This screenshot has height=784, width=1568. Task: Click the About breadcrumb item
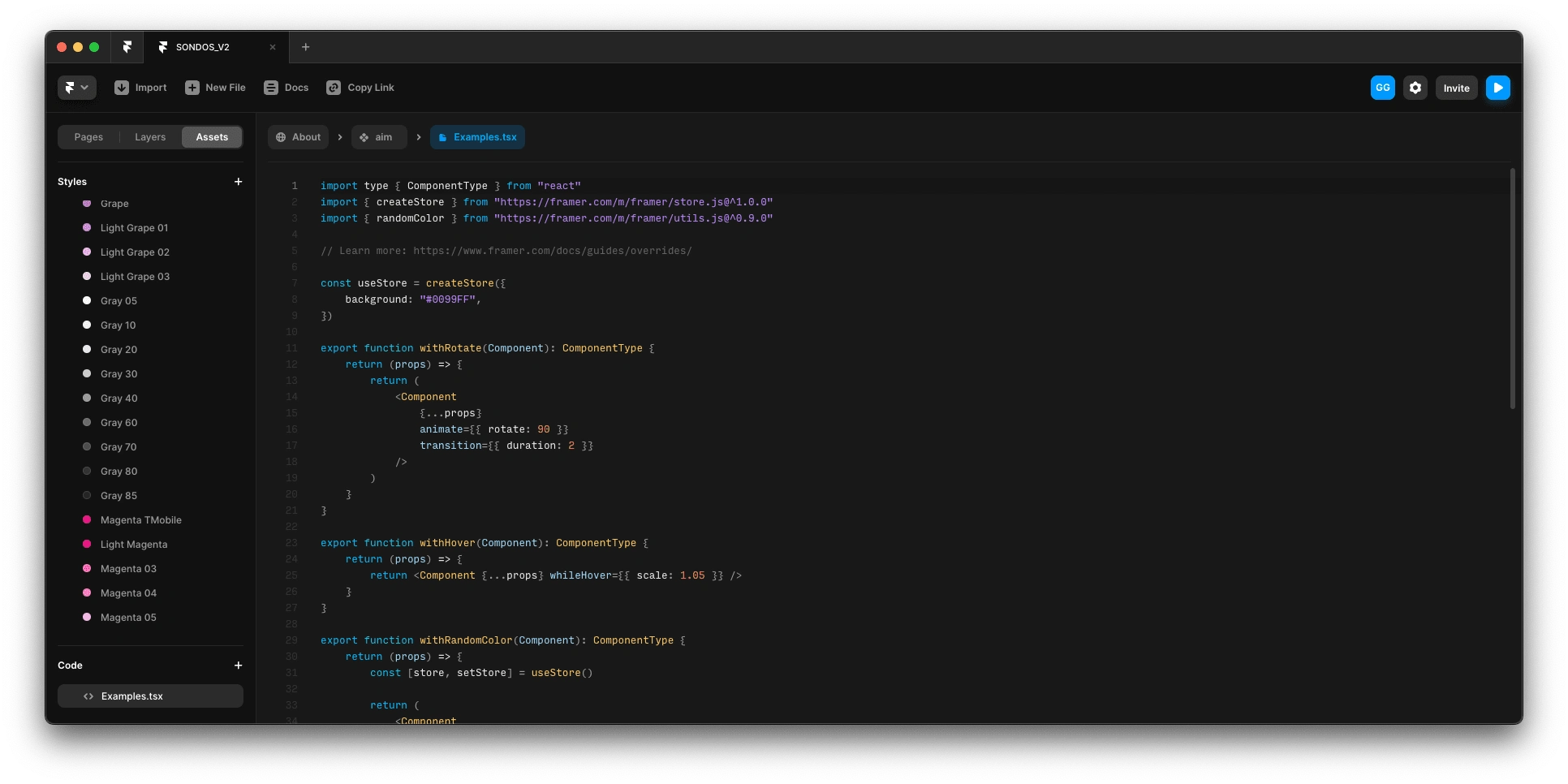pos(298,137)
